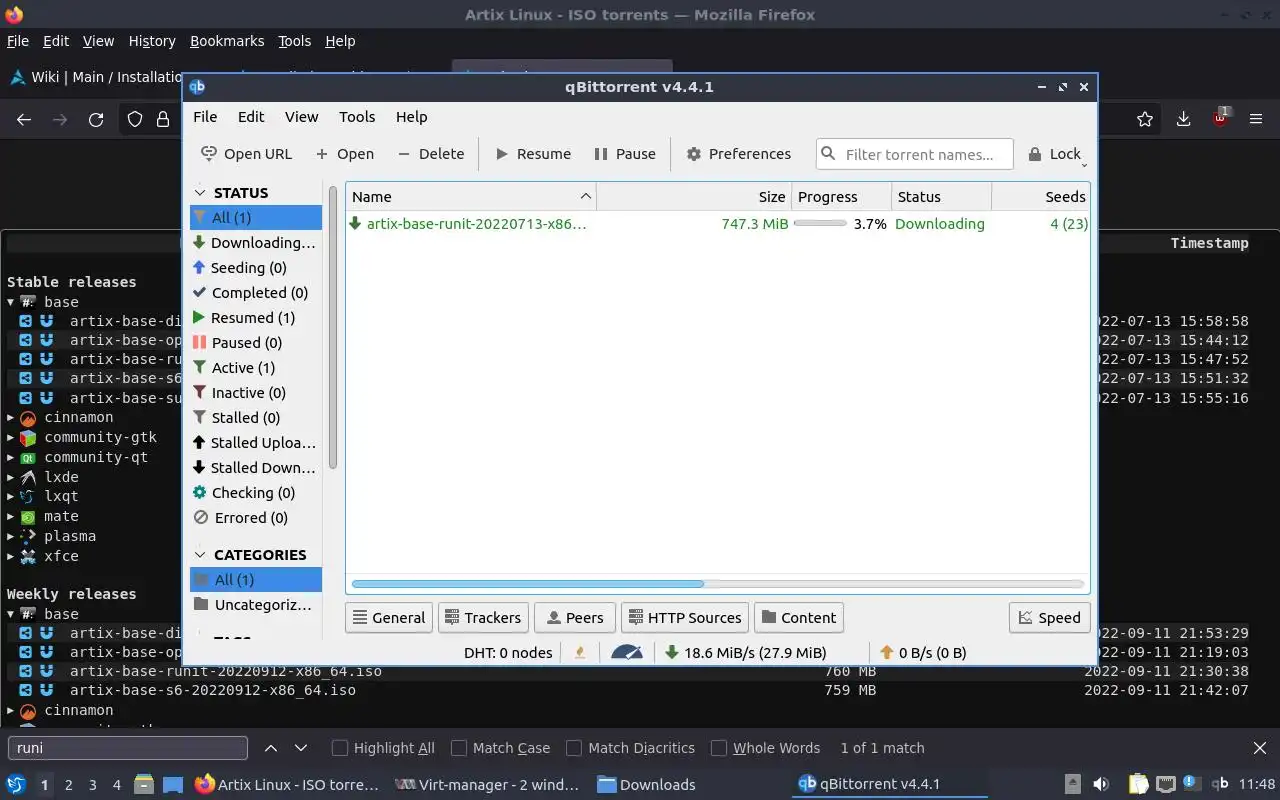Expand the community-gtk group in Firefox page
The image size is (1280, 800).
coord(11,438)
